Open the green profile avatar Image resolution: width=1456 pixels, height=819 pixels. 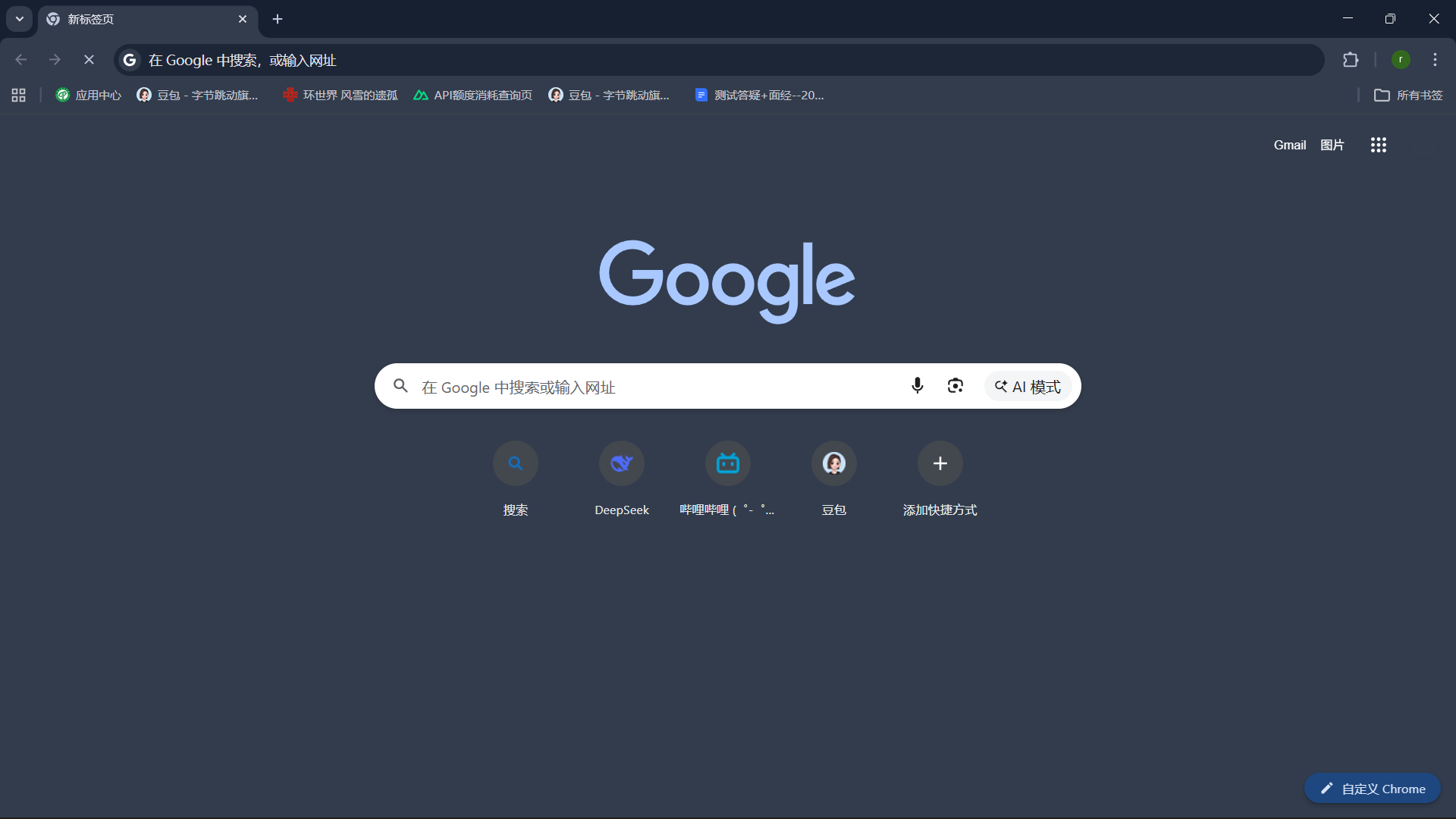(1401, 60)
